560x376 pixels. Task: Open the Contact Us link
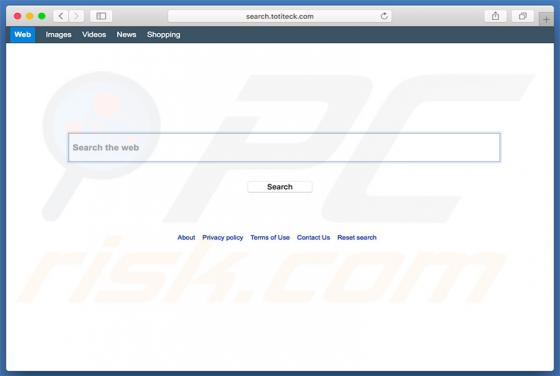coord(313,237)
